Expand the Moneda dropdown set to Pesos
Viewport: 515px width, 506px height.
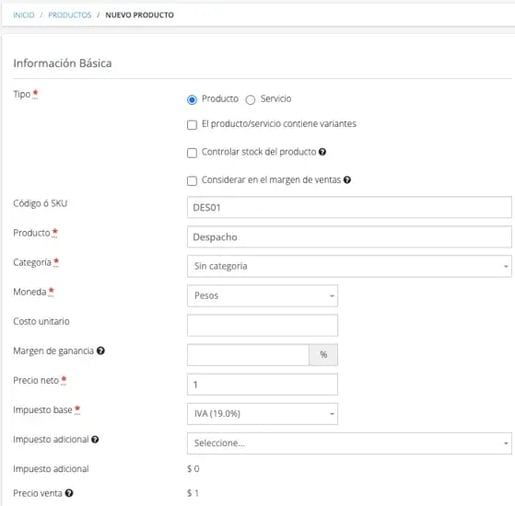(x=262, y=296)
